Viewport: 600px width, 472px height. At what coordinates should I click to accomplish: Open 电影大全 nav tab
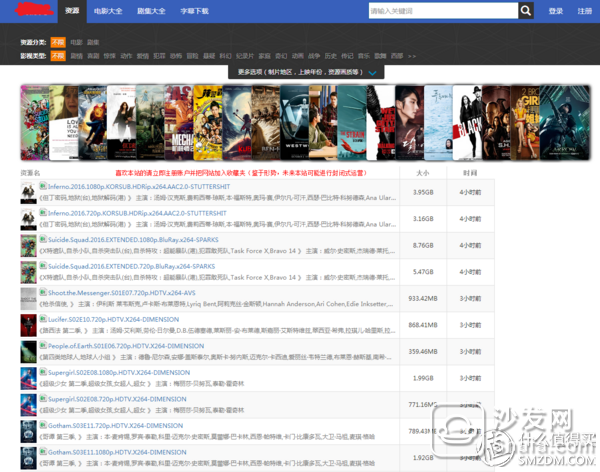[x=108, y=11]
